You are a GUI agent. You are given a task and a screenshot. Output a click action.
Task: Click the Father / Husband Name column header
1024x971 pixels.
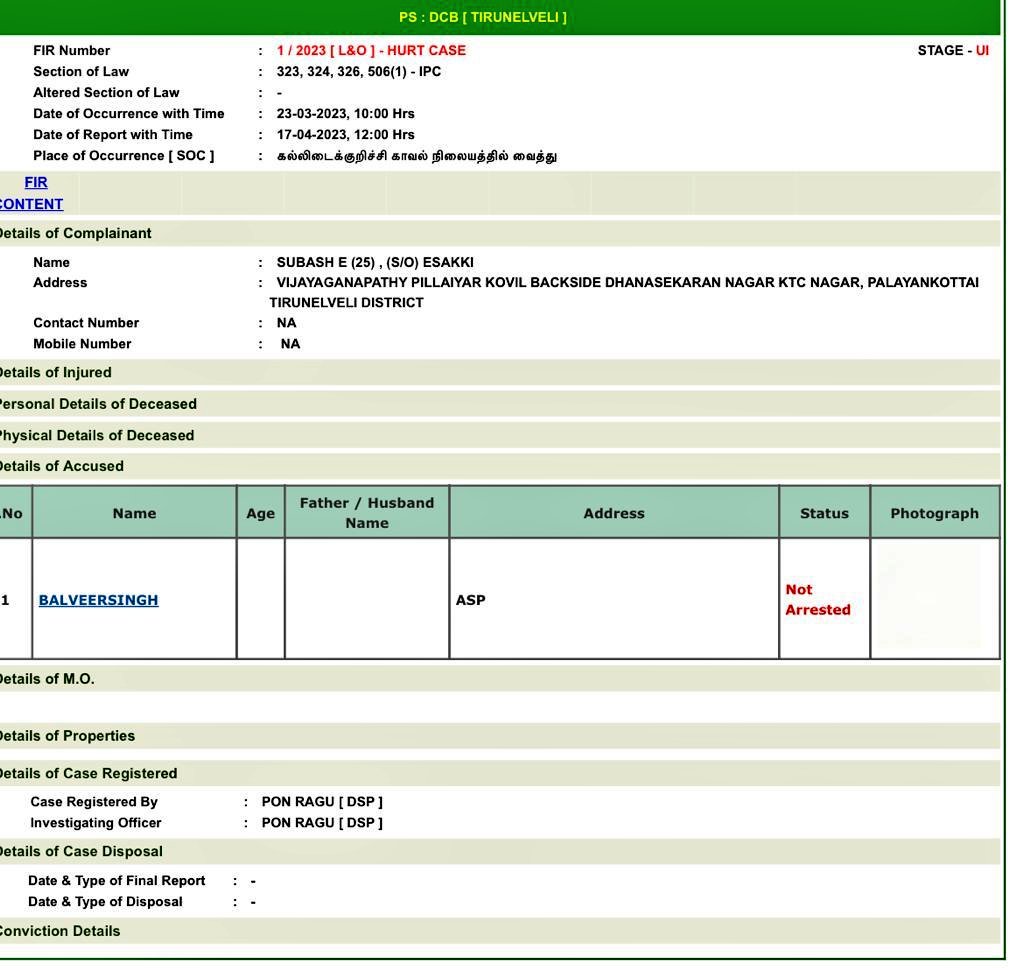[367, 513]
